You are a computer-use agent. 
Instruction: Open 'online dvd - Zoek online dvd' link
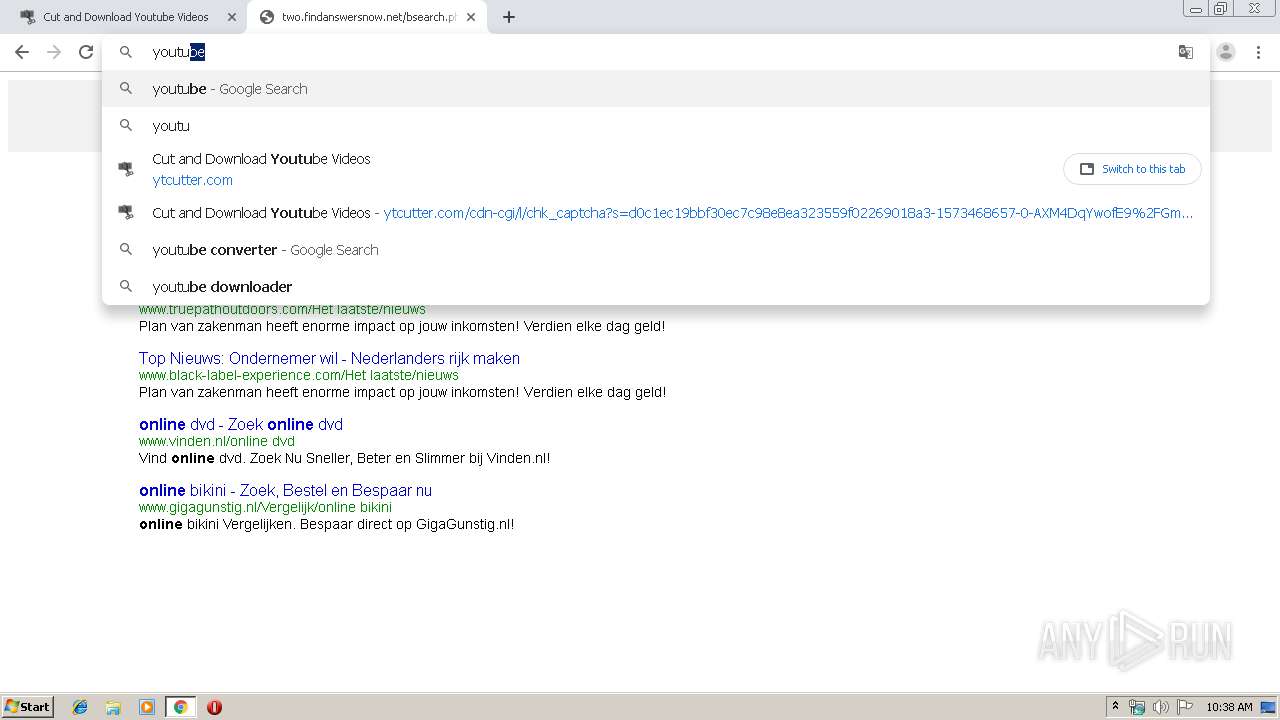click(x=241, y=424)
